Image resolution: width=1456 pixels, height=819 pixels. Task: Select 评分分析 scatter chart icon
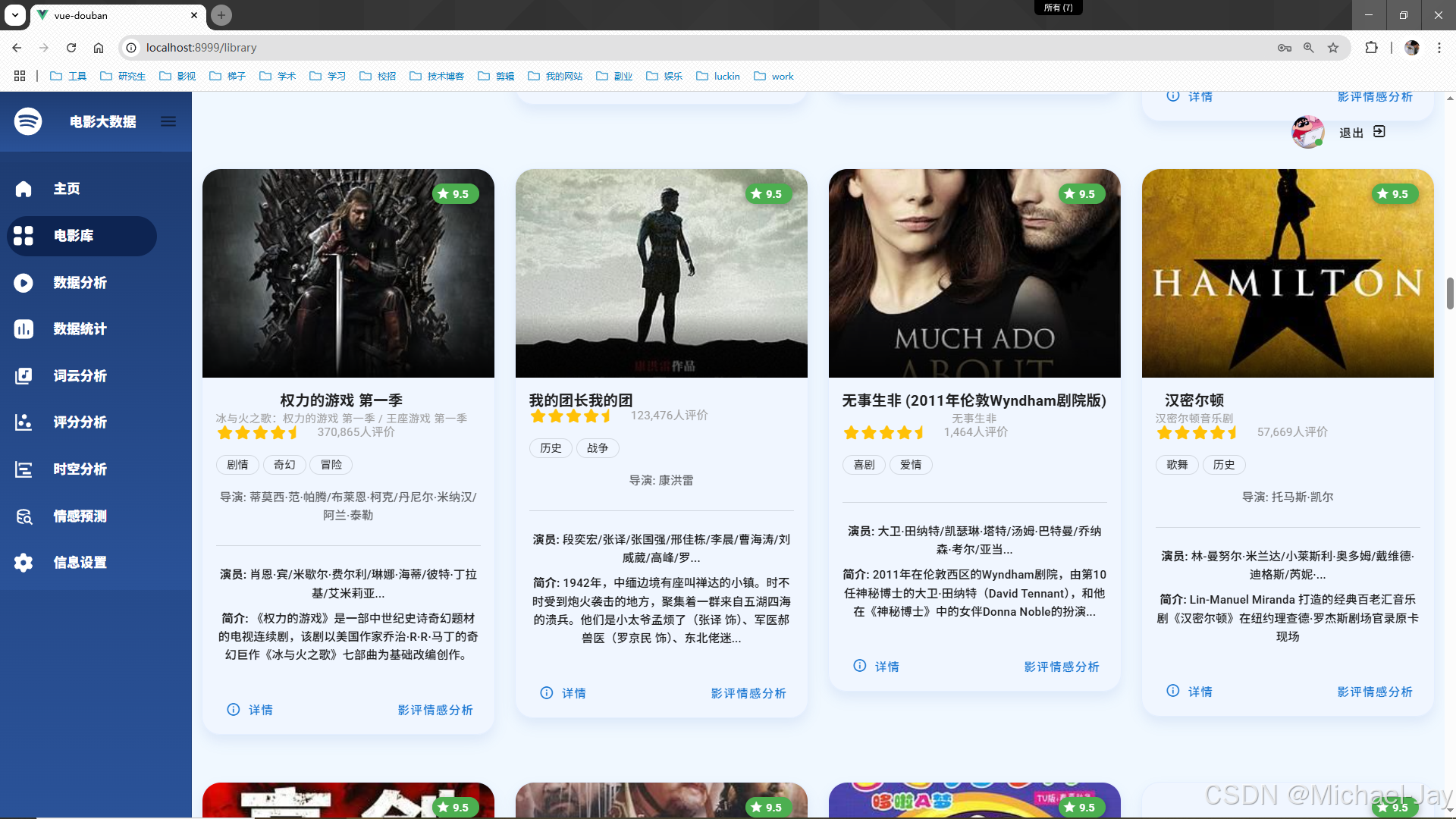point(24,422)
